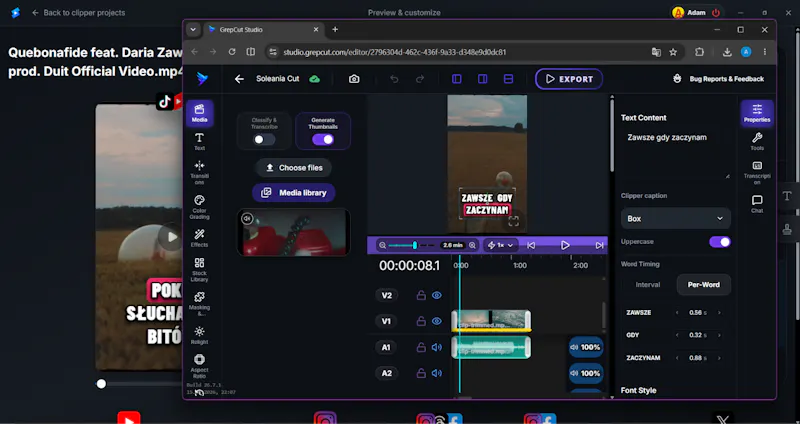Lock the A2 track

(x=421, y=373)
